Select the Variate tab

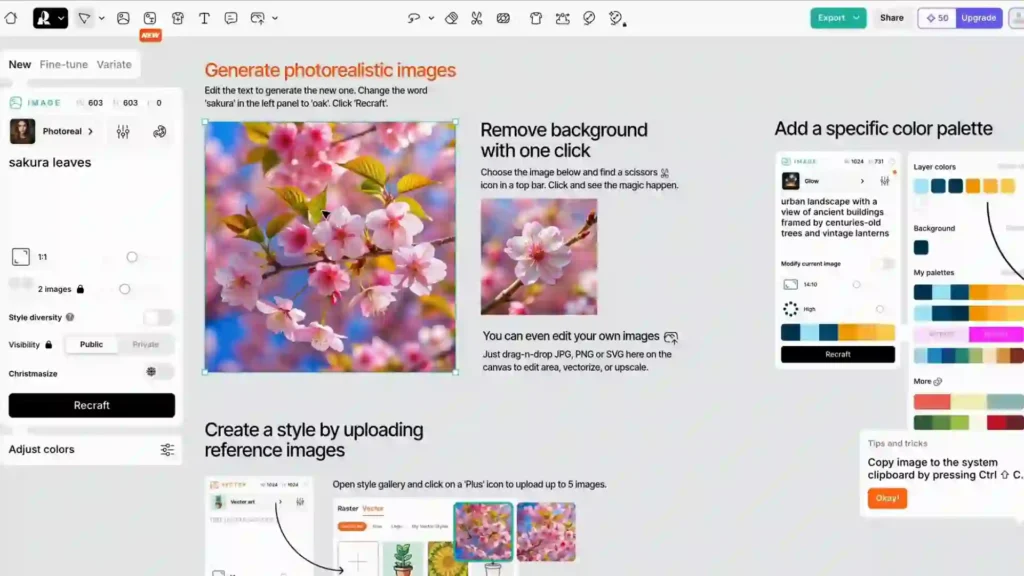pos(114,64)
